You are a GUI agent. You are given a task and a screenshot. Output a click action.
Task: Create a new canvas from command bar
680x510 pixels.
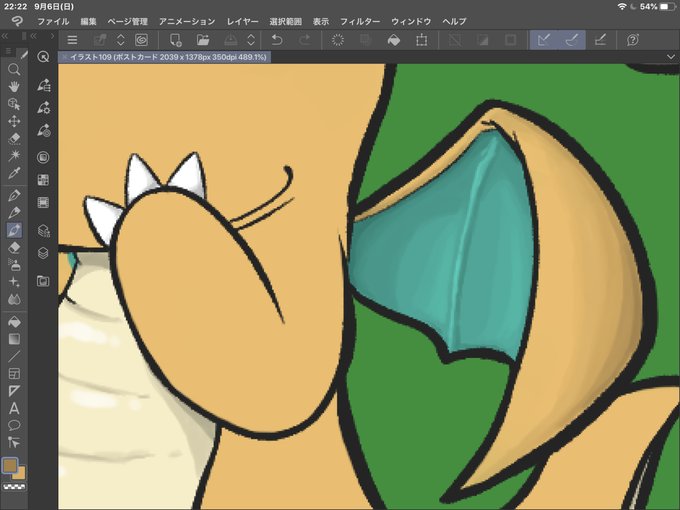click(x=175, y=40)
